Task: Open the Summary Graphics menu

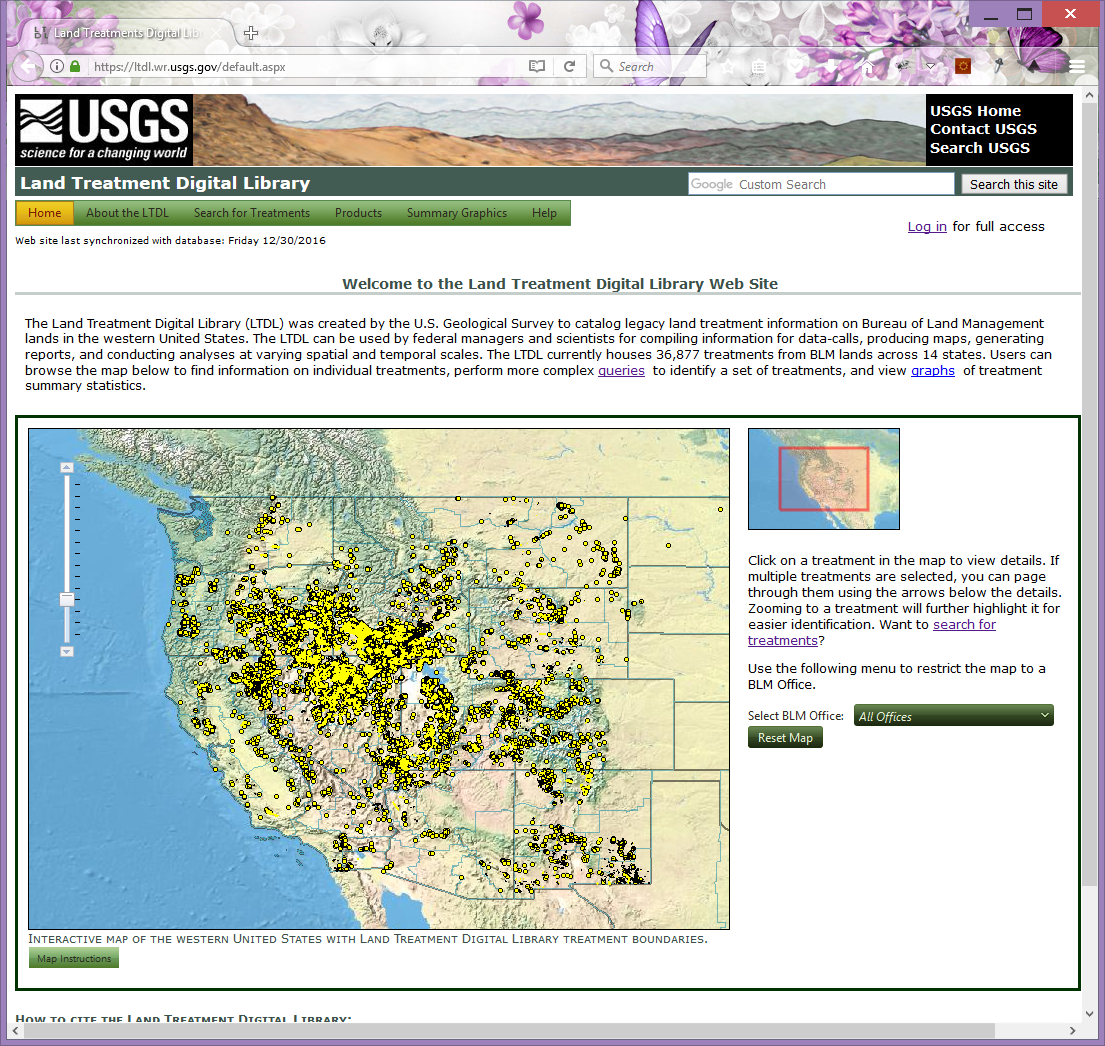Action: [456, 213]
